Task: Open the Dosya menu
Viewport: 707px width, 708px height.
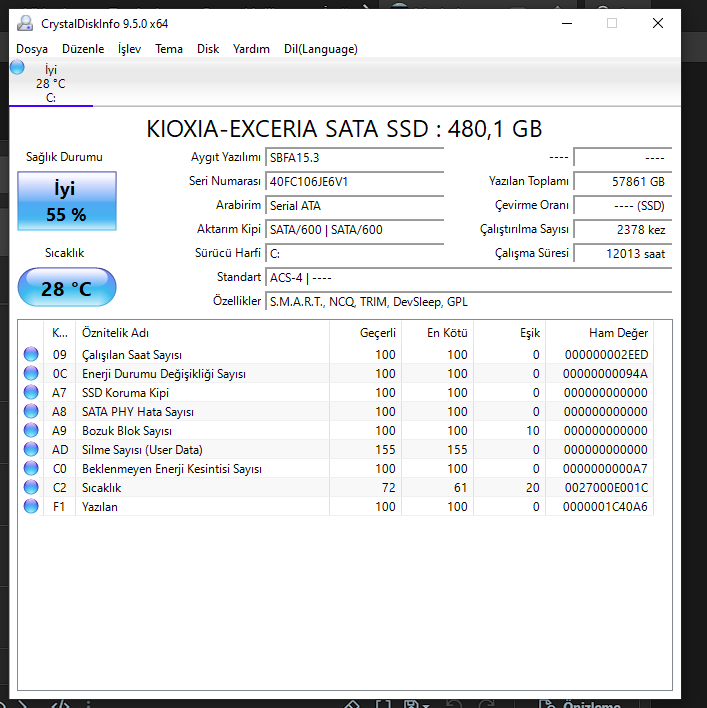Action: pyautogui.click(x=32, y=49)
